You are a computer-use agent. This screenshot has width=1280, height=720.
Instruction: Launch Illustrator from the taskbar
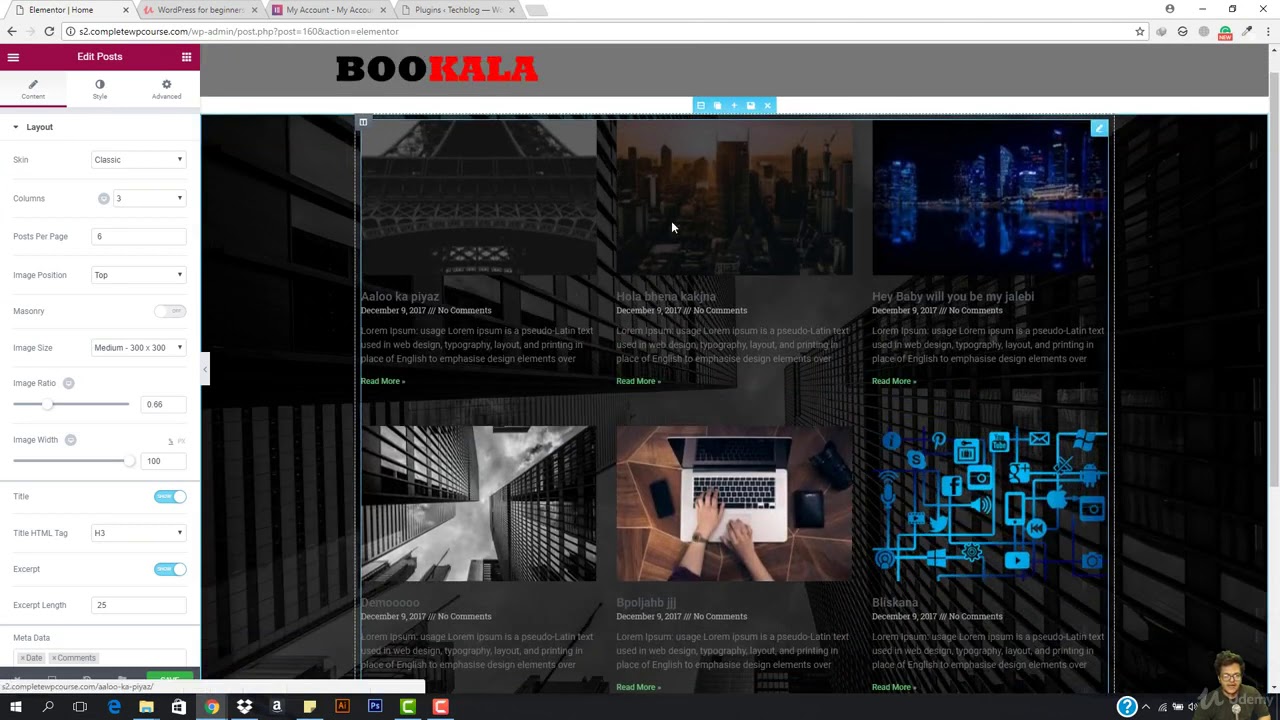click(342, 707)
